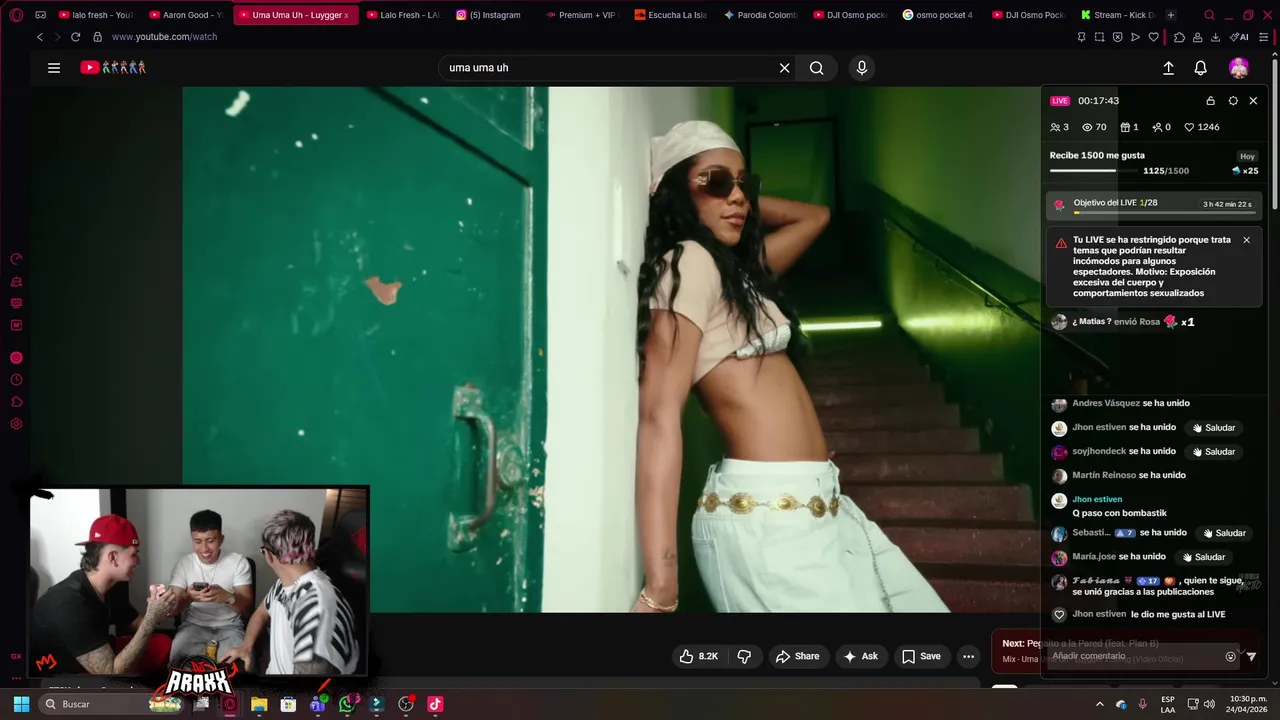Toggle the lock icon in LIVE panel

pyautogui.click(x=1210, y=101)
